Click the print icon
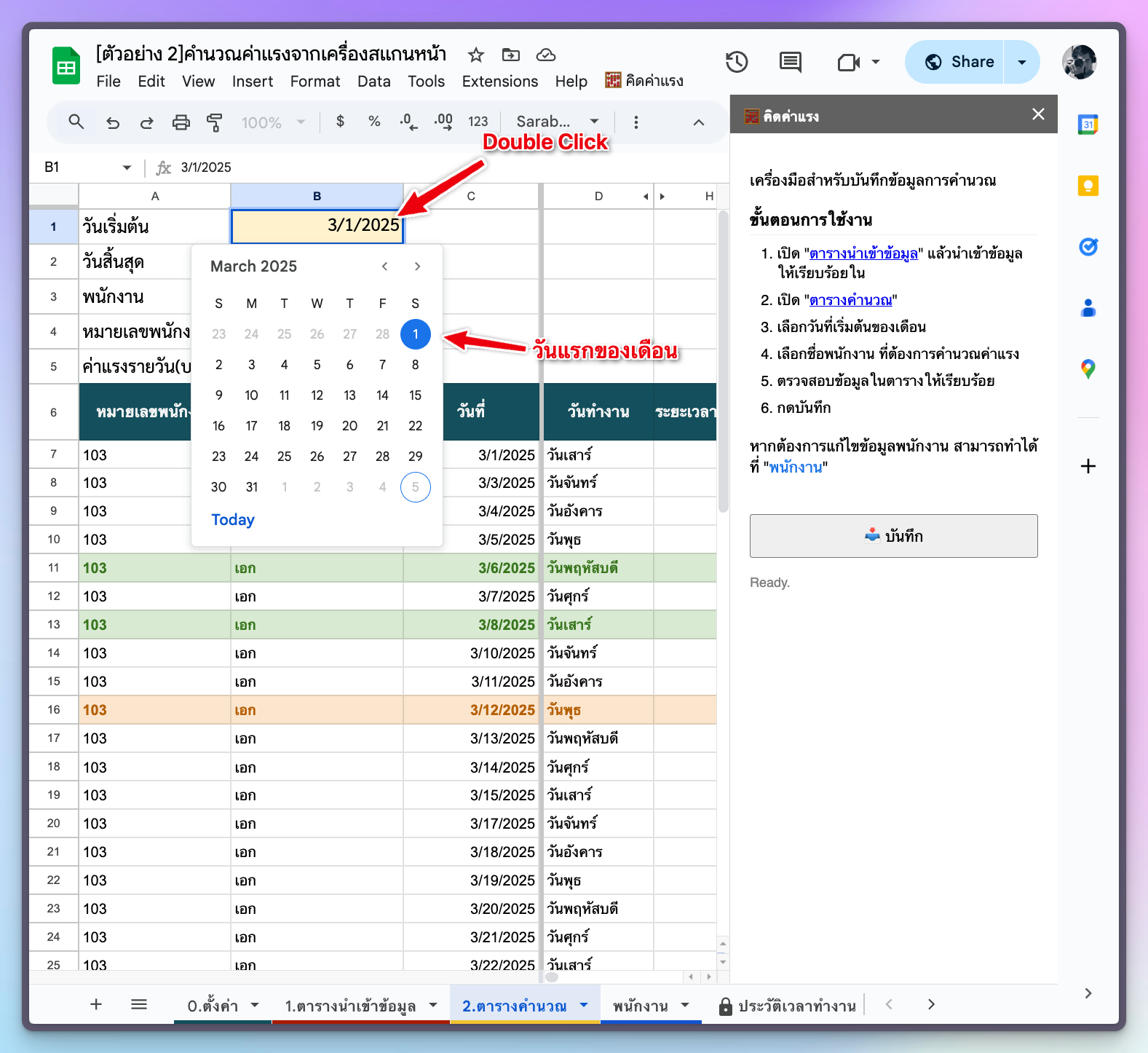The height and width of the screenshot is (1053, 1148). (181, 122)
